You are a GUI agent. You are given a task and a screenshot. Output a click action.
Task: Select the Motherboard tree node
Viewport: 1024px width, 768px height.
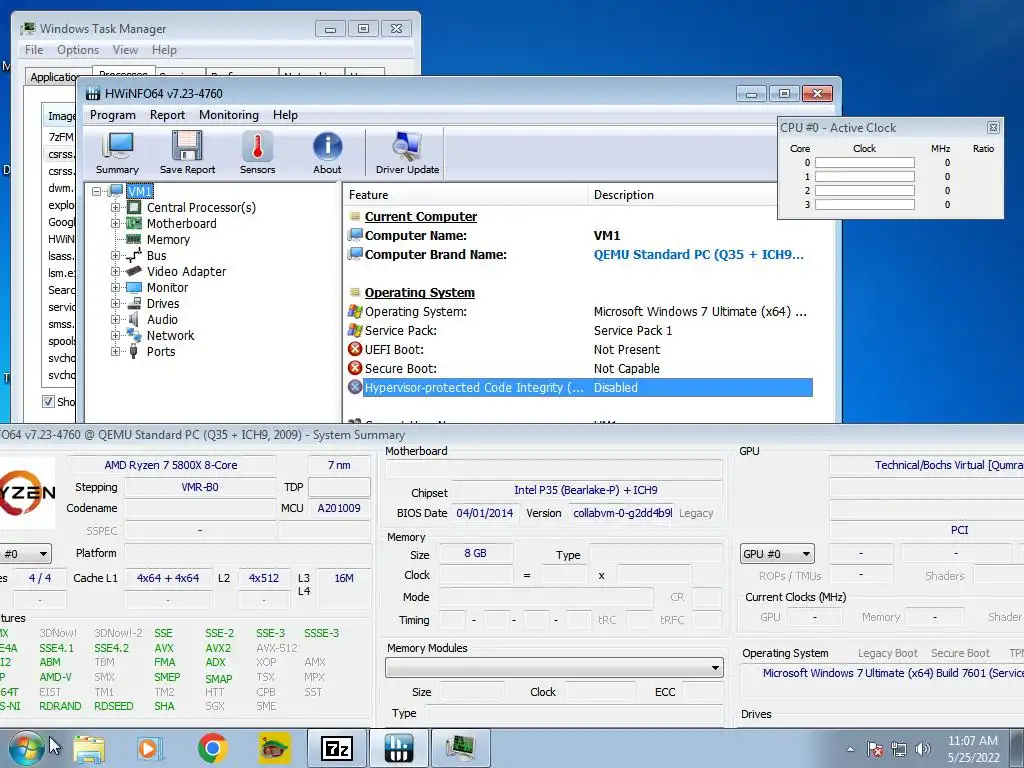(x=182, y=223)
